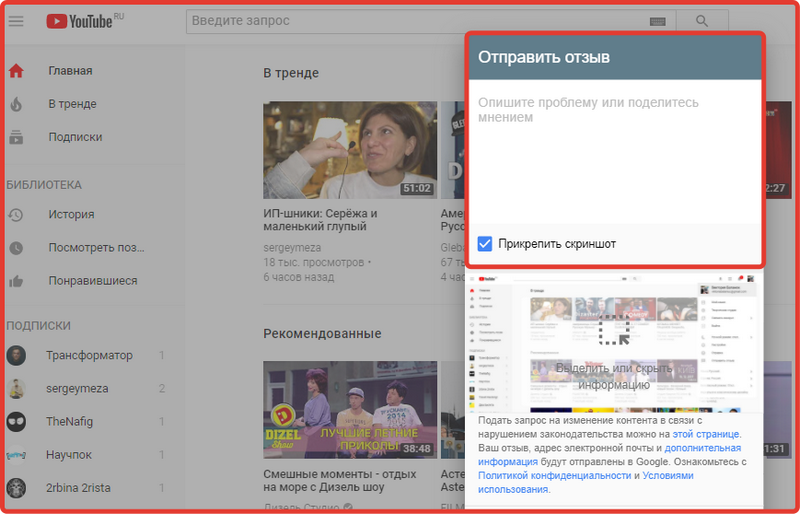800x514 pixels.
Task: Toggle the Прикрепить скриншот checkbox
Action: point(485,243)
